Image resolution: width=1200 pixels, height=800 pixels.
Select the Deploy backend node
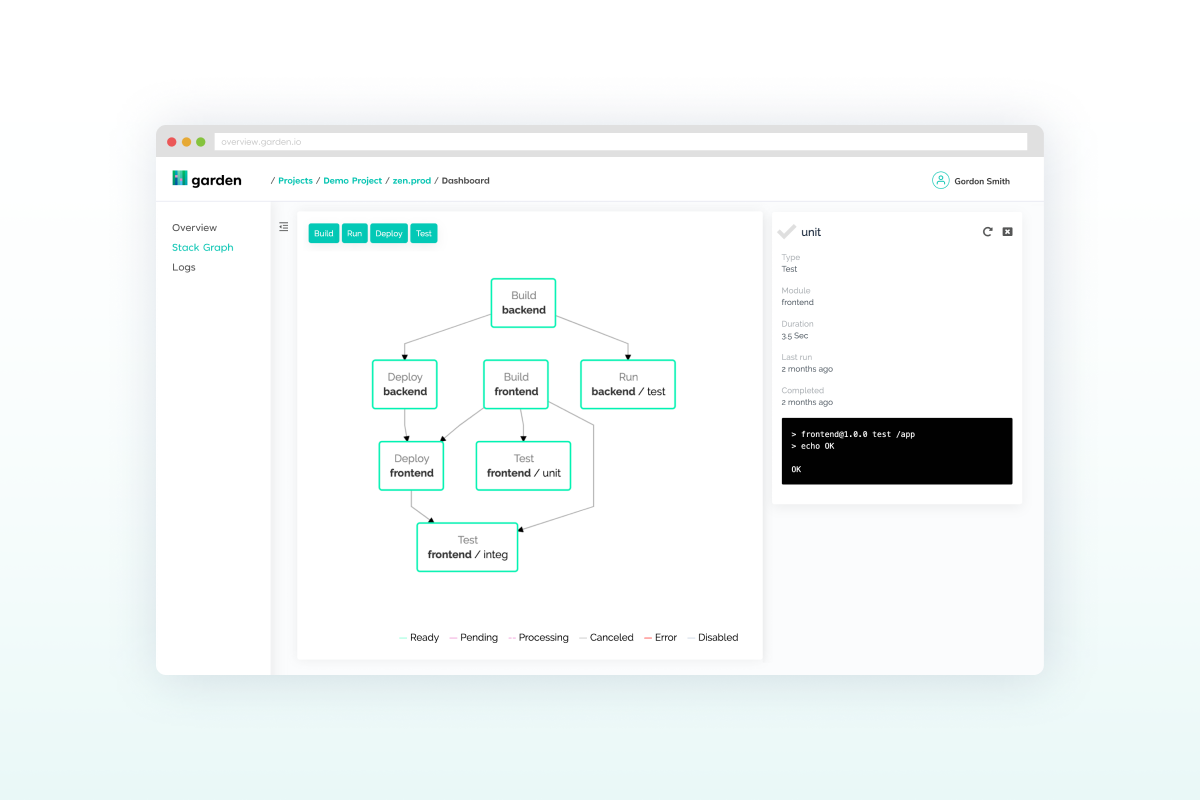[405, 384]
